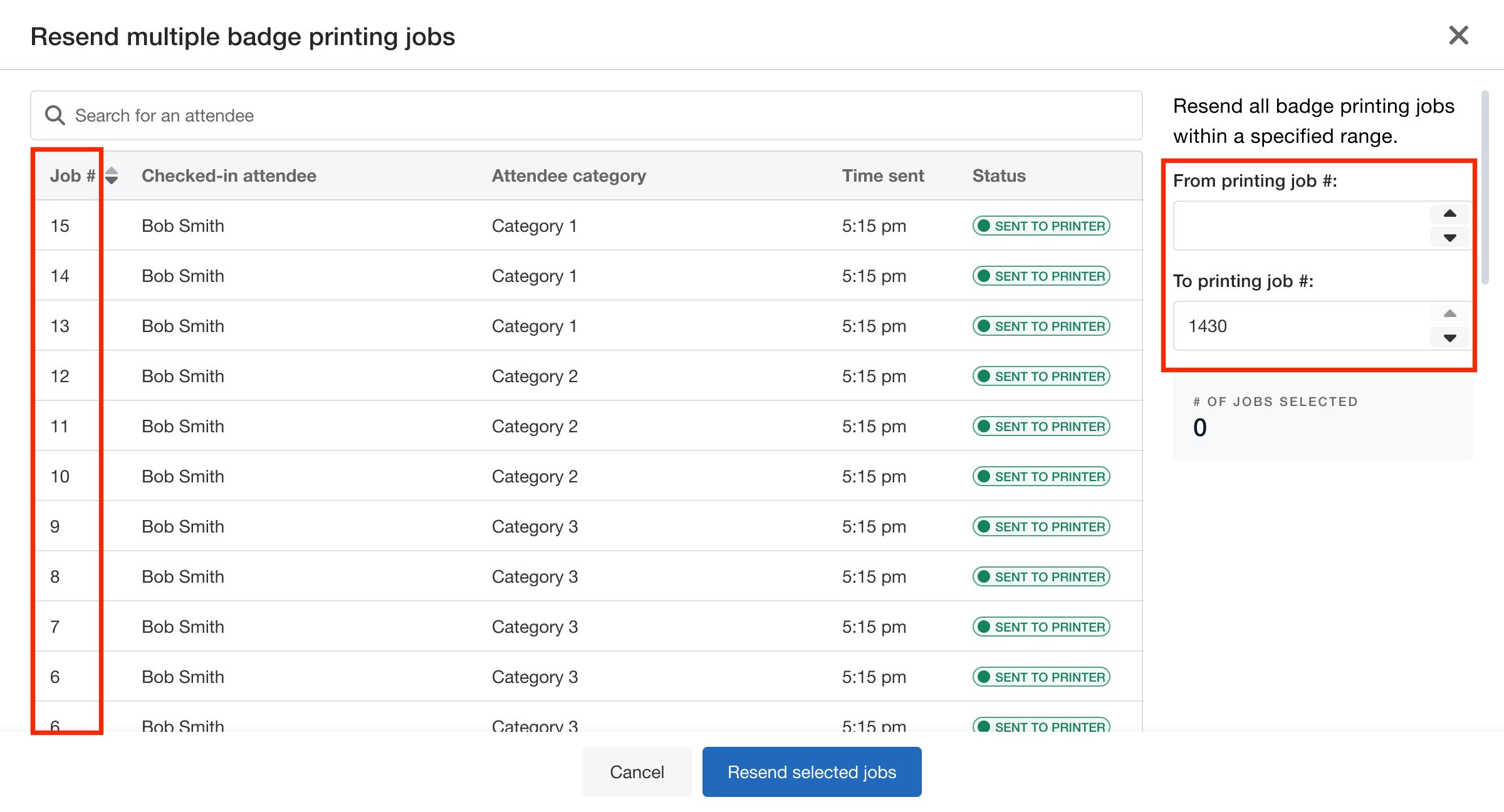Image resolution: width=1504 pixels, height=812 pixels.
Task: Click Resend selected jobs
Action: (x=812, y=772)
